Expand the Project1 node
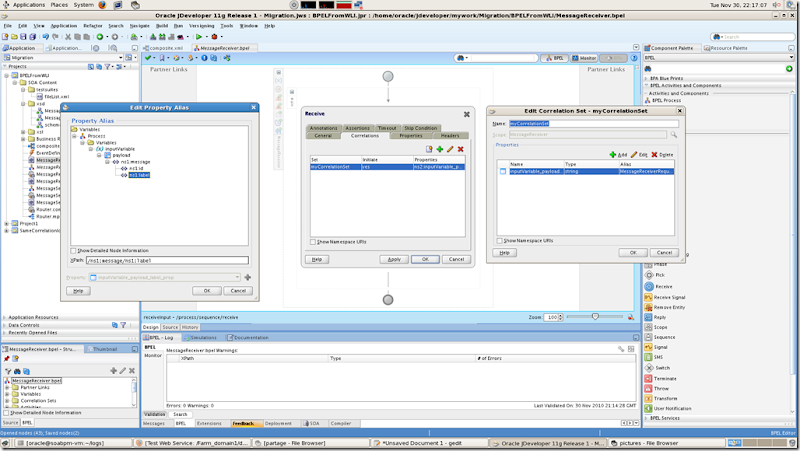 tap(7, 223)
